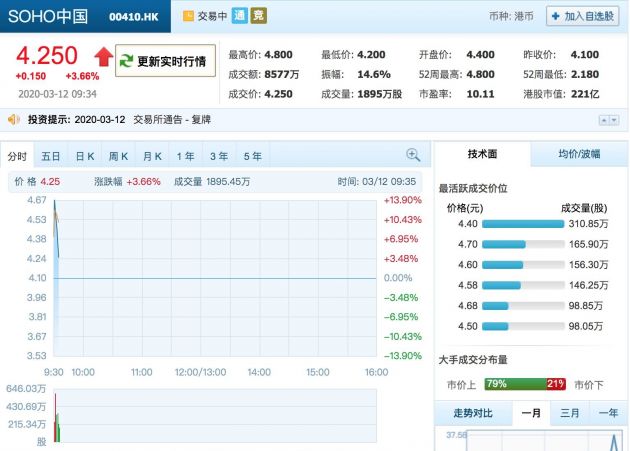Click the intraday price line on chart
The height and width of the screenshot is (451, 630).
[57, 231]
